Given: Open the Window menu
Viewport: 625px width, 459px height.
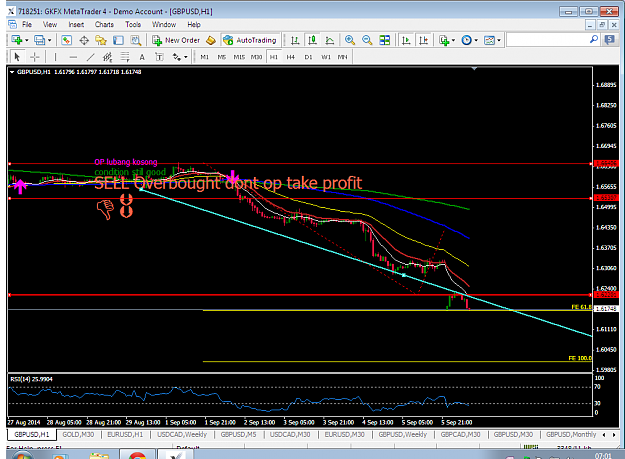Looking at the screenshot, I should 164,24.
